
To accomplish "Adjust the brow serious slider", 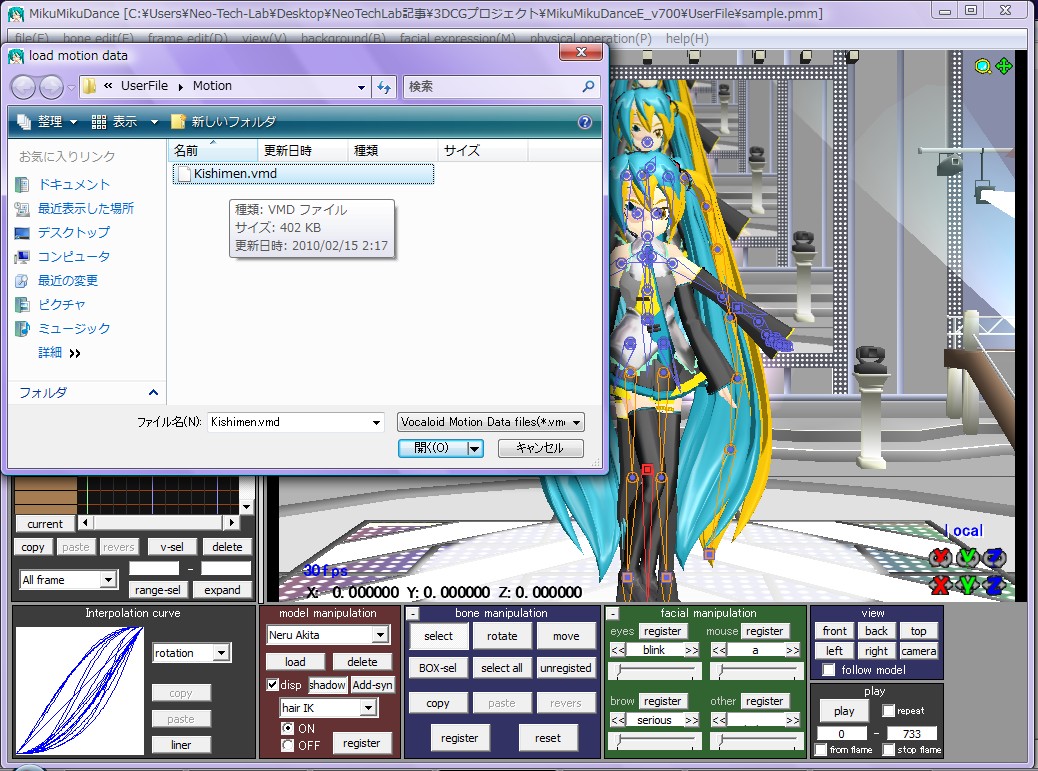I will click(655, 741).
